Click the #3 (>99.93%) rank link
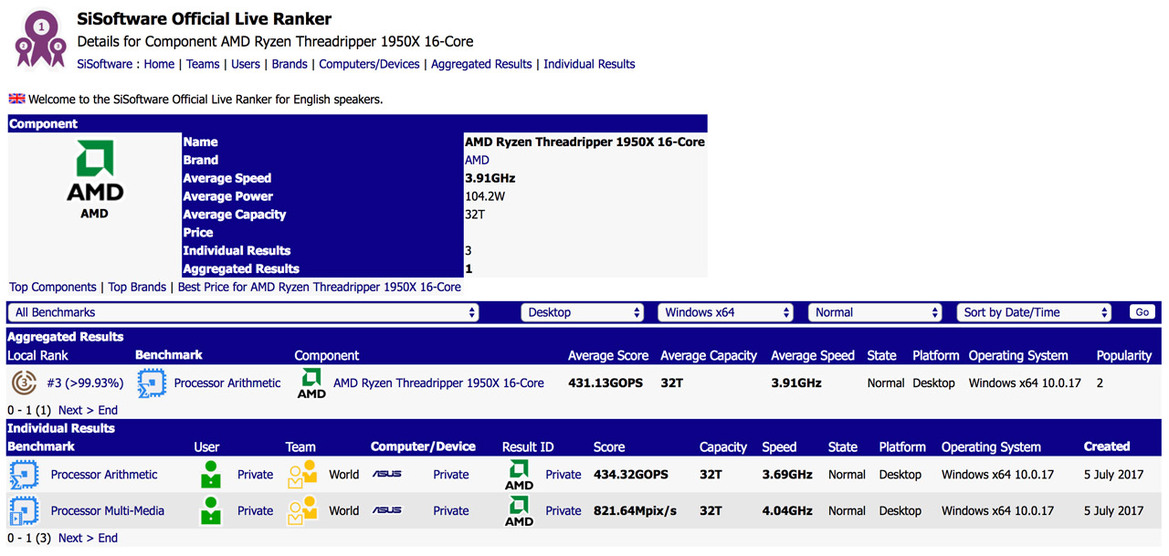Screen dimensions: 1169x556 85,383
